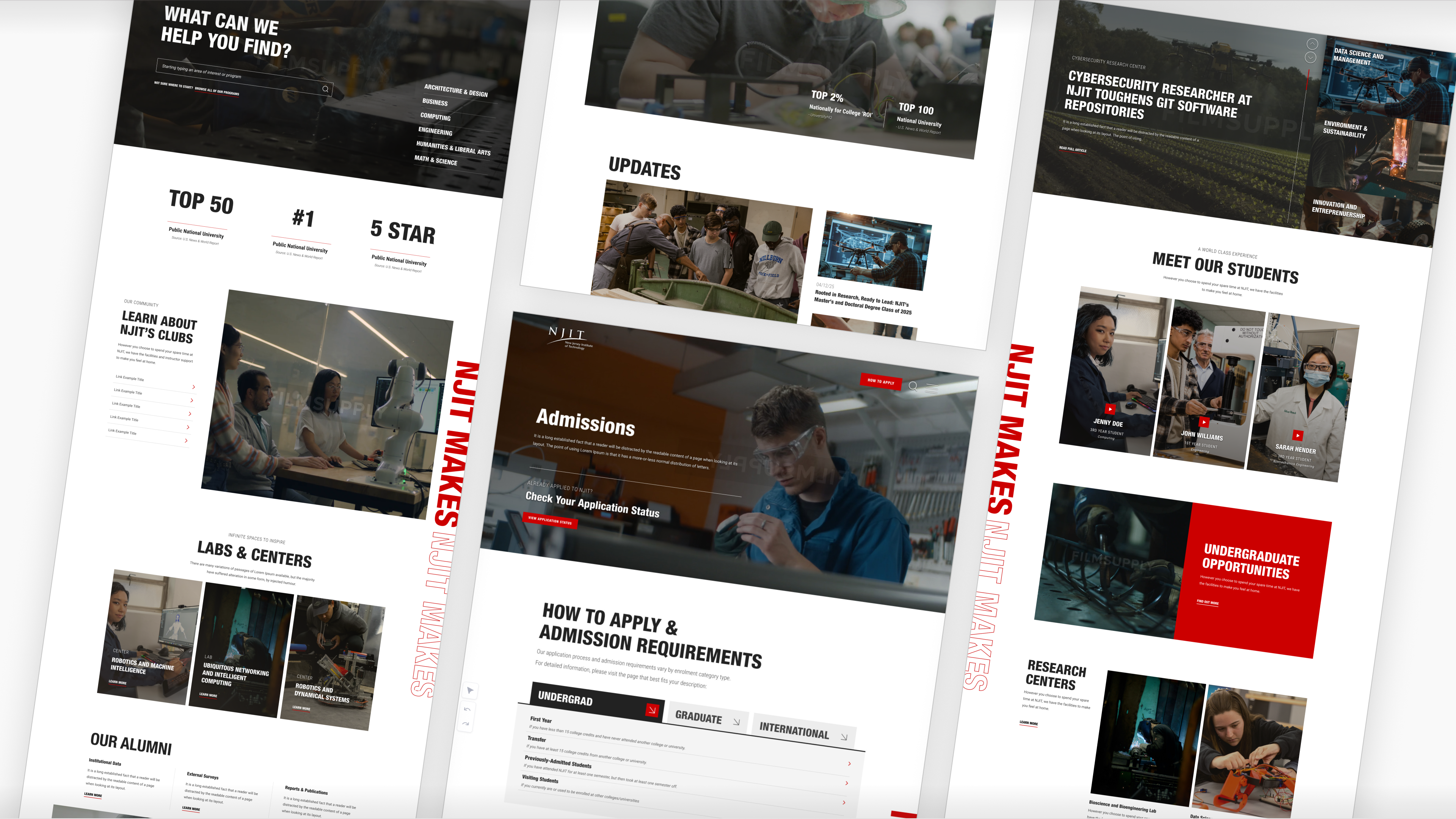The height and width of the screenshot is (819, 1456).
Task: Click the Previously-Admitted Students row title
Action: click(558, 761)
